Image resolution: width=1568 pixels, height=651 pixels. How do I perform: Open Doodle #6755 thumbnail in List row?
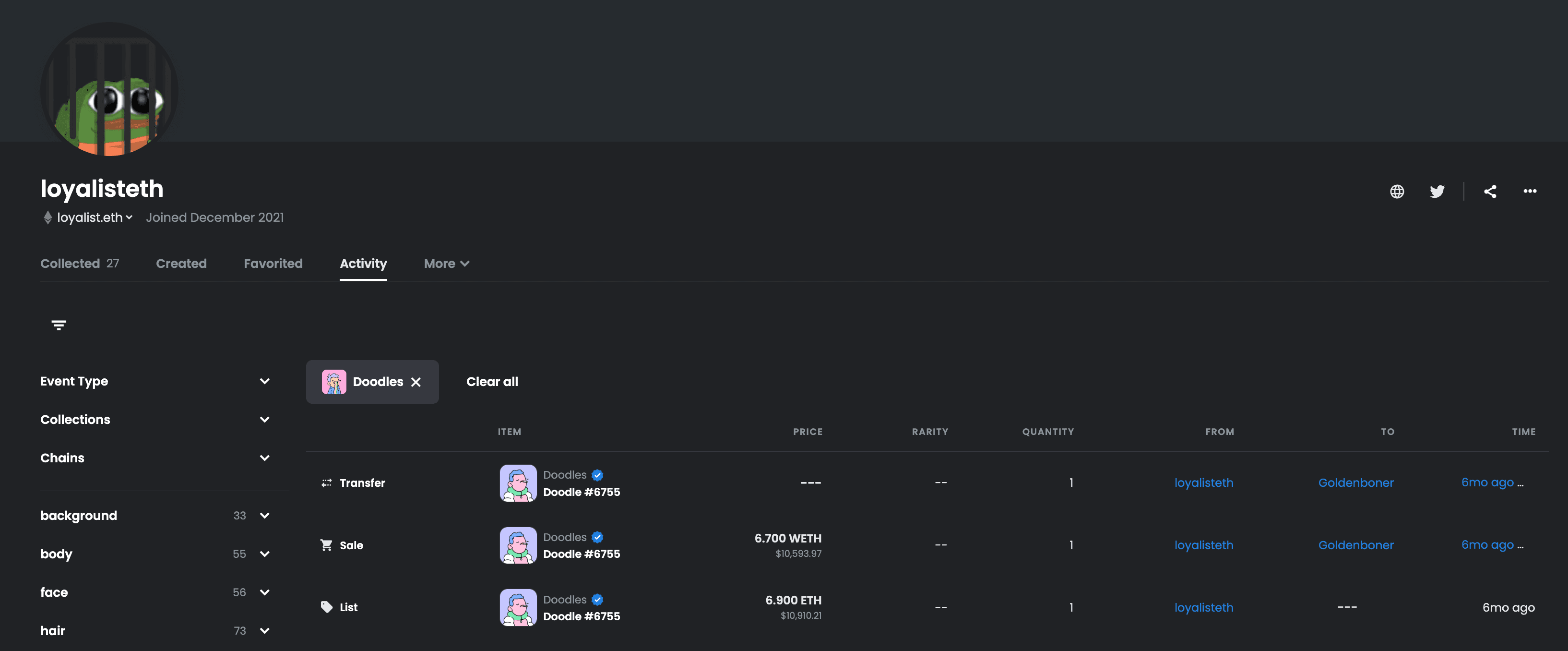[x=518, y=607]
